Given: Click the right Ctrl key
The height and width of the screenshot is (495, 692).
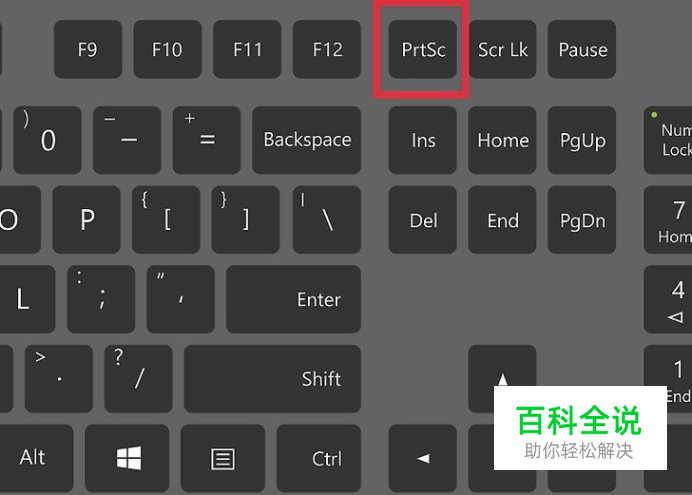Looking at the screenshot, I should click(319, 458).
